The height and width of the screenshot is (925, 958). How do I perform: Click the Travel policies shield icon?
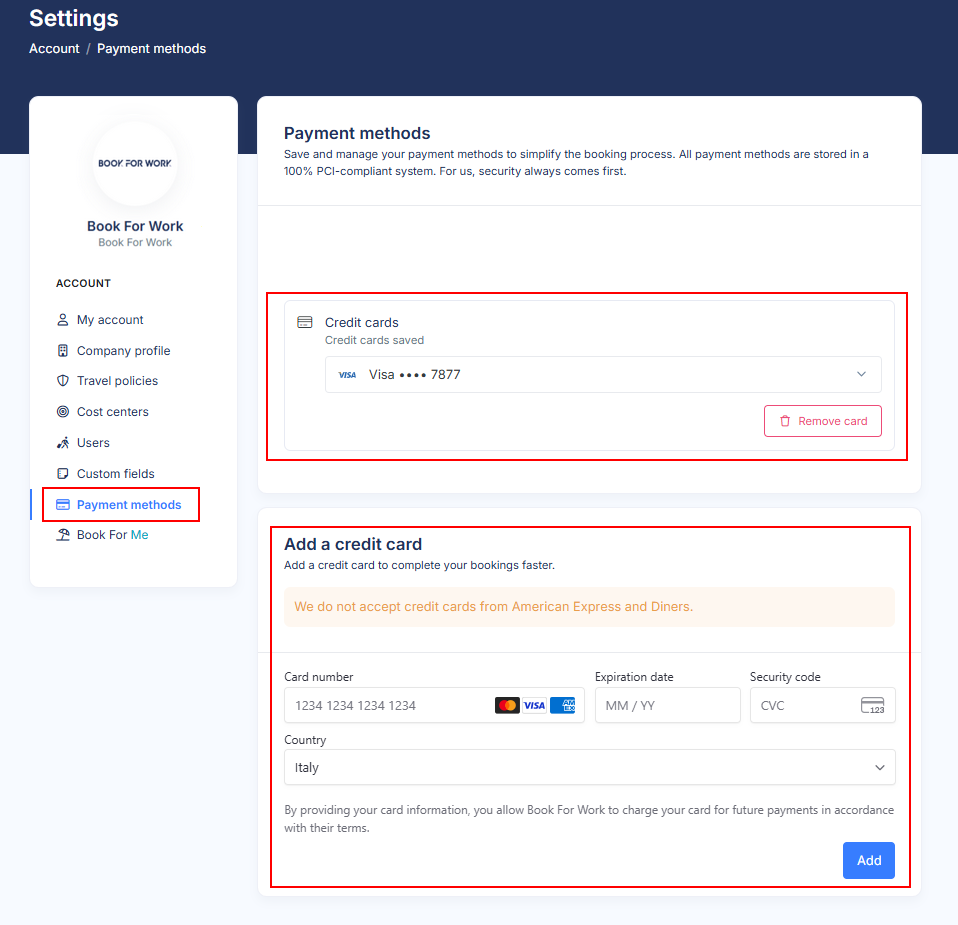(x=63, y=381)
